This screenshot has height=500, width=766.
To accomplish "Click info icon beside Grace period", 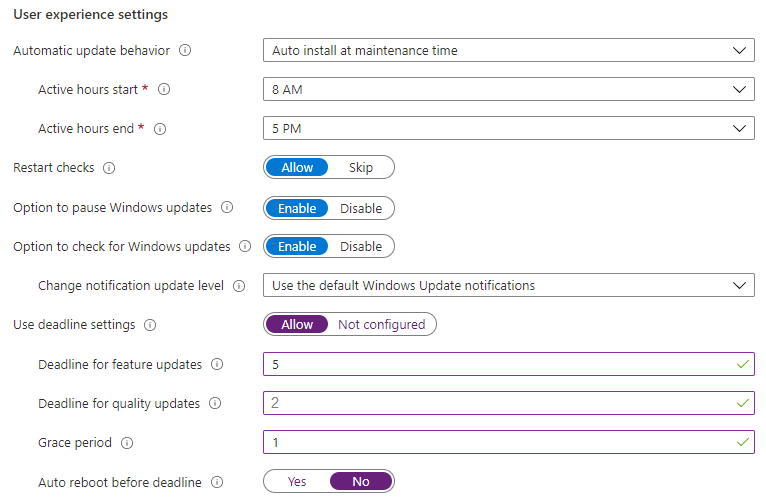I will (127, 443).
